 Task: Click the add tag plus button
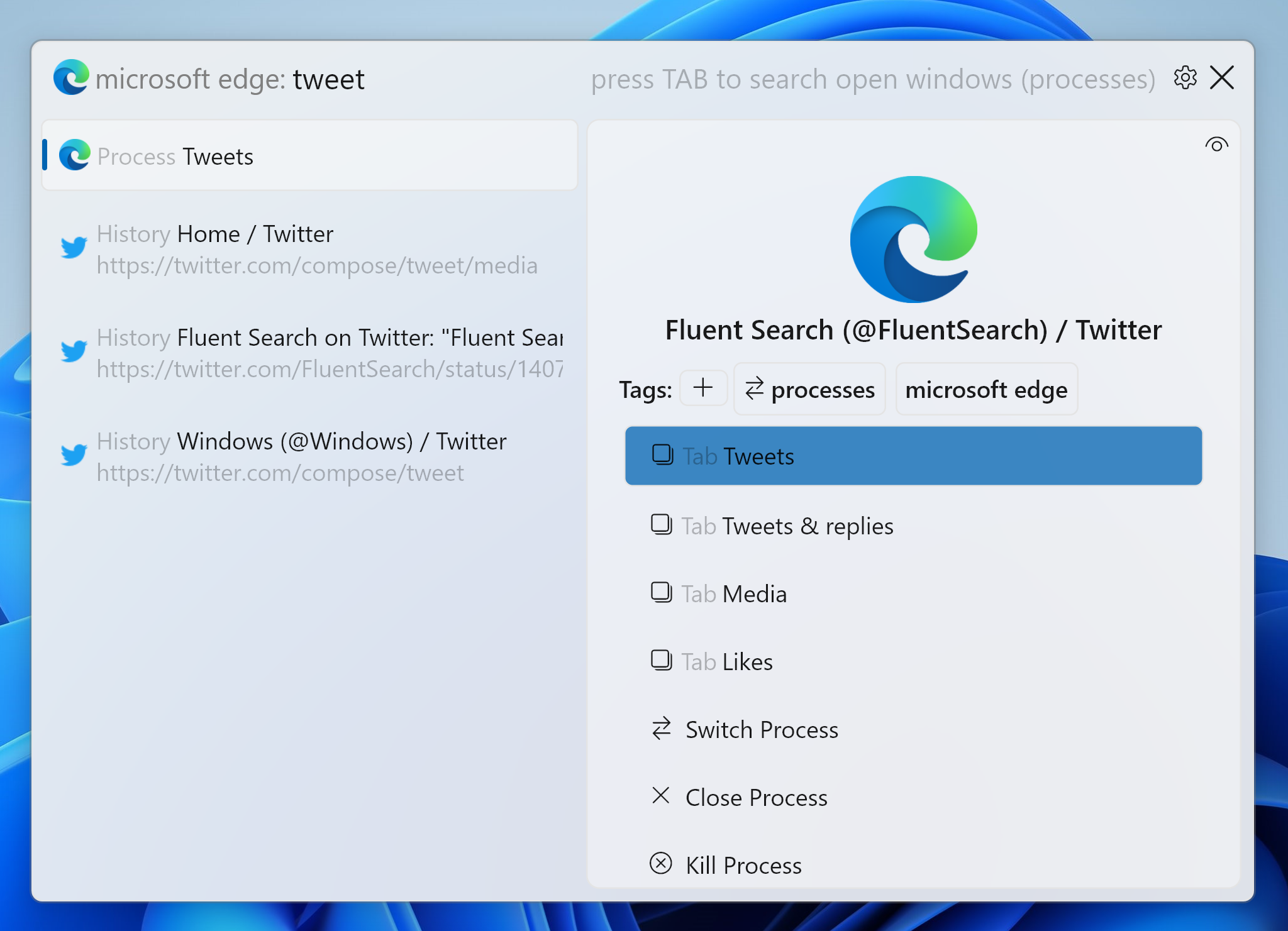703,388
